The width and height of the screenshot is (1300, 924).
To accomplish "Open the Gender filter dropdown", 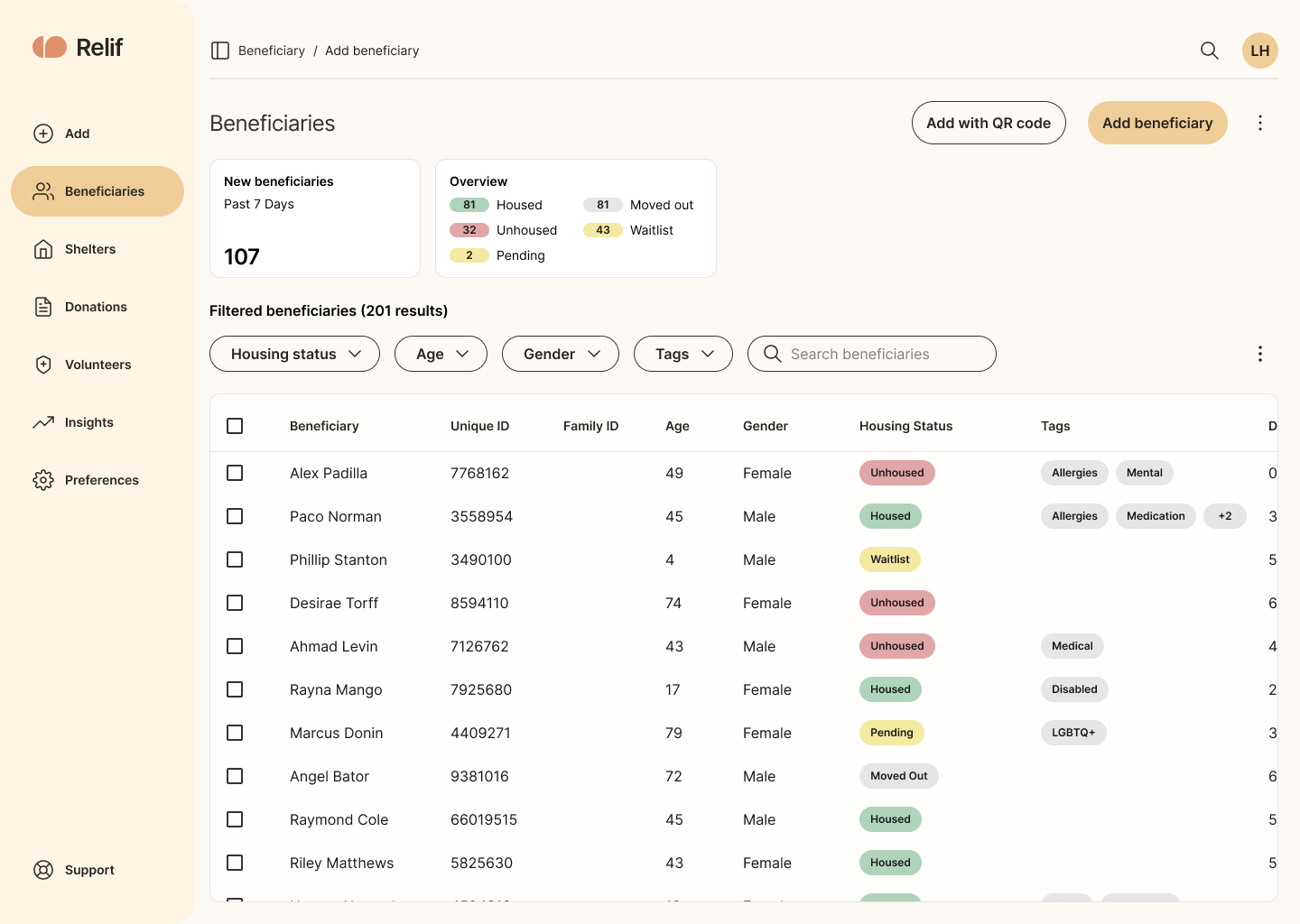I will (x=561, y=354).
